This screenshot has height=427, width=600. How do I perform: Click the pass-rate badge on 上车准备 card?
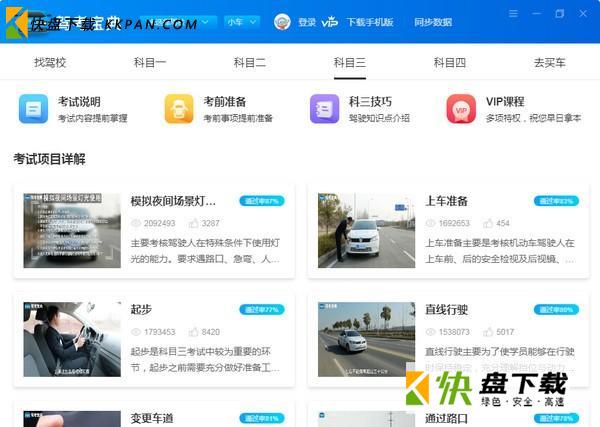(x=556, y=201)
